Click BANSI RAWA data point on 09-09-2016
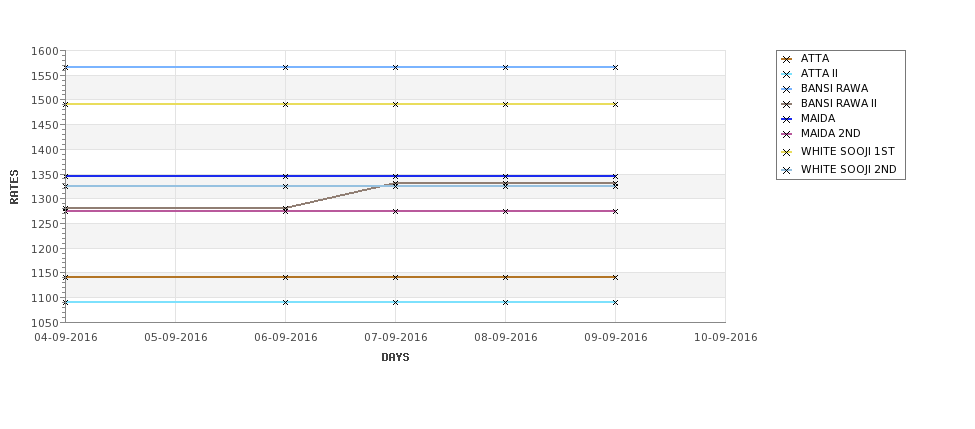Viewport: 975px width, 429px height. pos(616,67)
